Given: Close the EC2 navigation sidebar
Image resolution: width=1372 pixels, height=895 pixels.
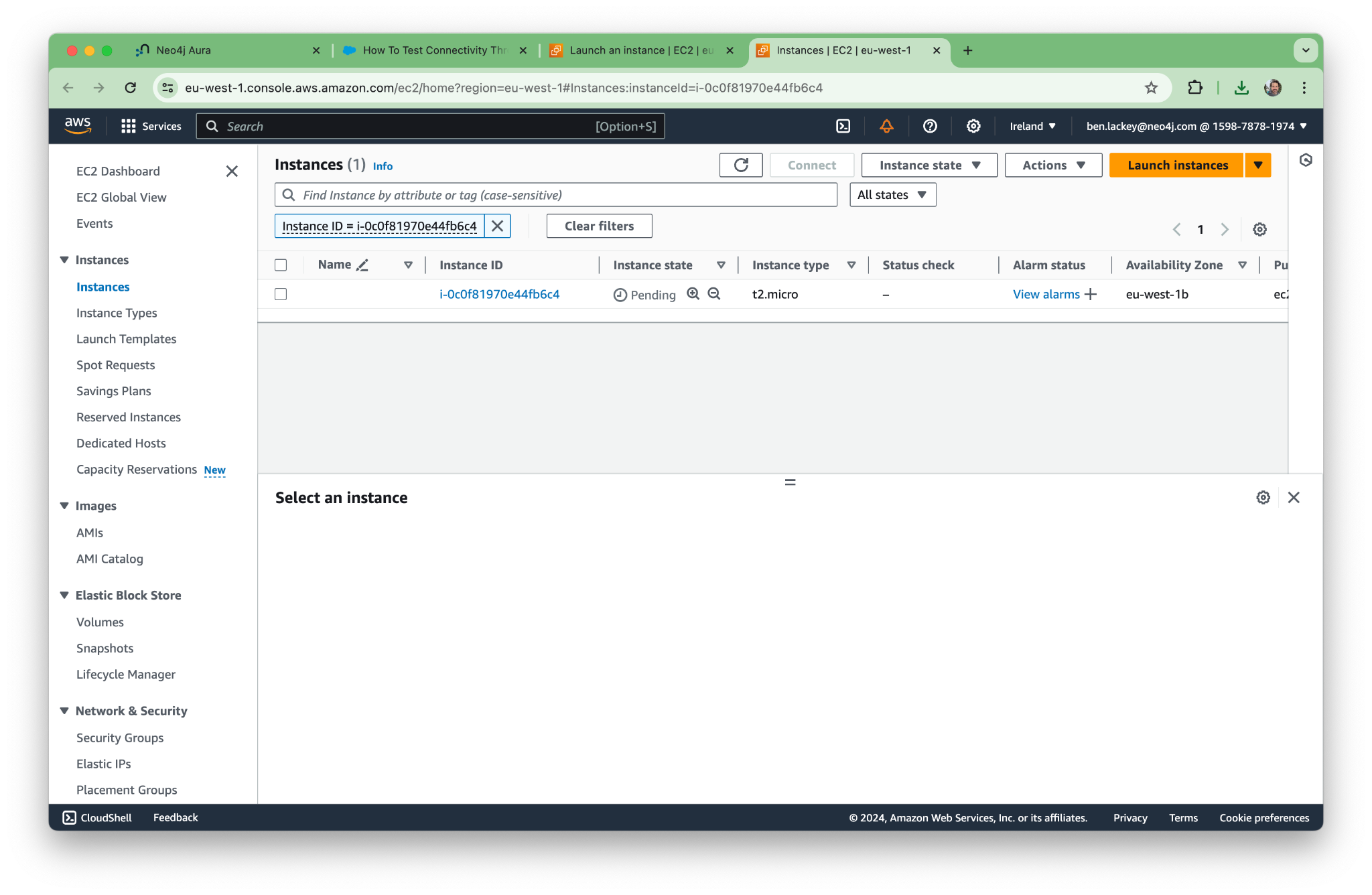Looking at the screenshot, I should pos(232,171).
